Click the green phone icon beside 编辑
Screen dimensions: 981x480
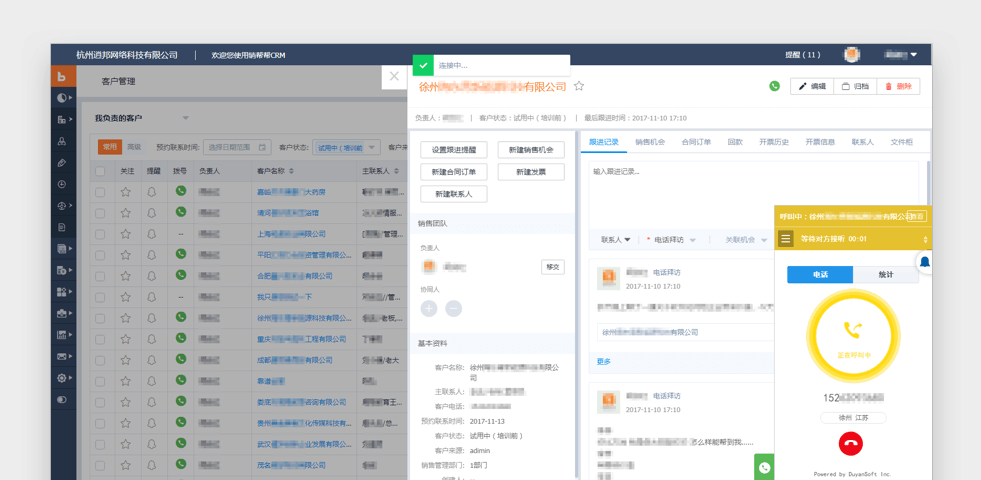click(774, 86)
